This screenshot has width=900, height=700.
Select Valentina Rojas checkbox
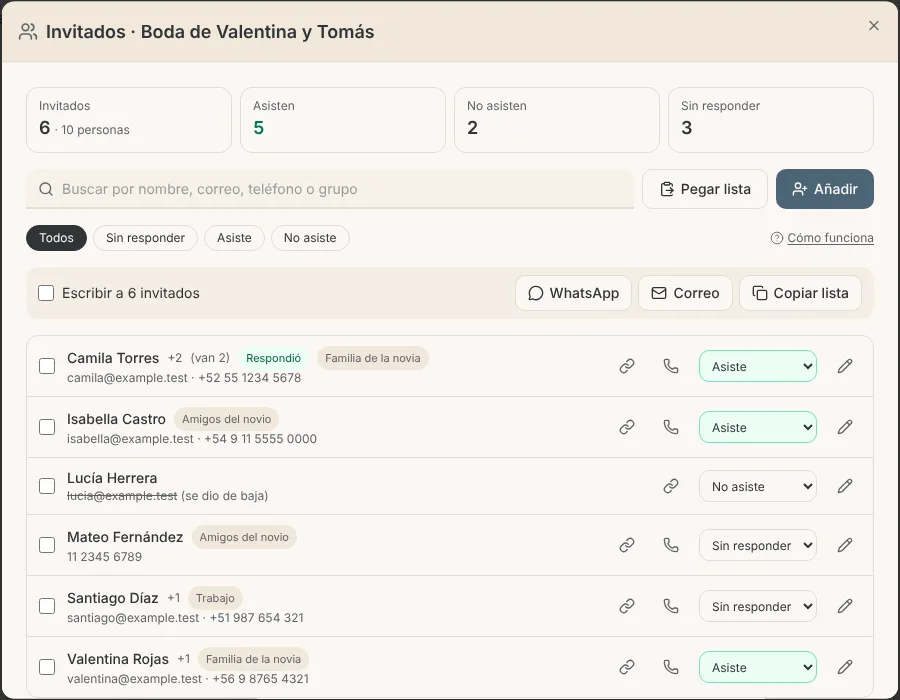pyautogui.click(x=47, y=667)
